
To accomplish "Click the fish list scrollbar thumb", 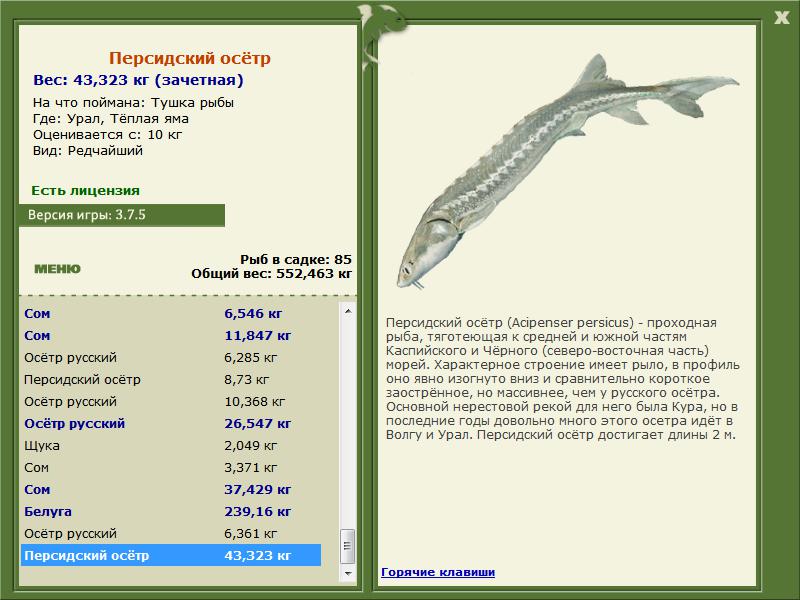I will (347, 546).
